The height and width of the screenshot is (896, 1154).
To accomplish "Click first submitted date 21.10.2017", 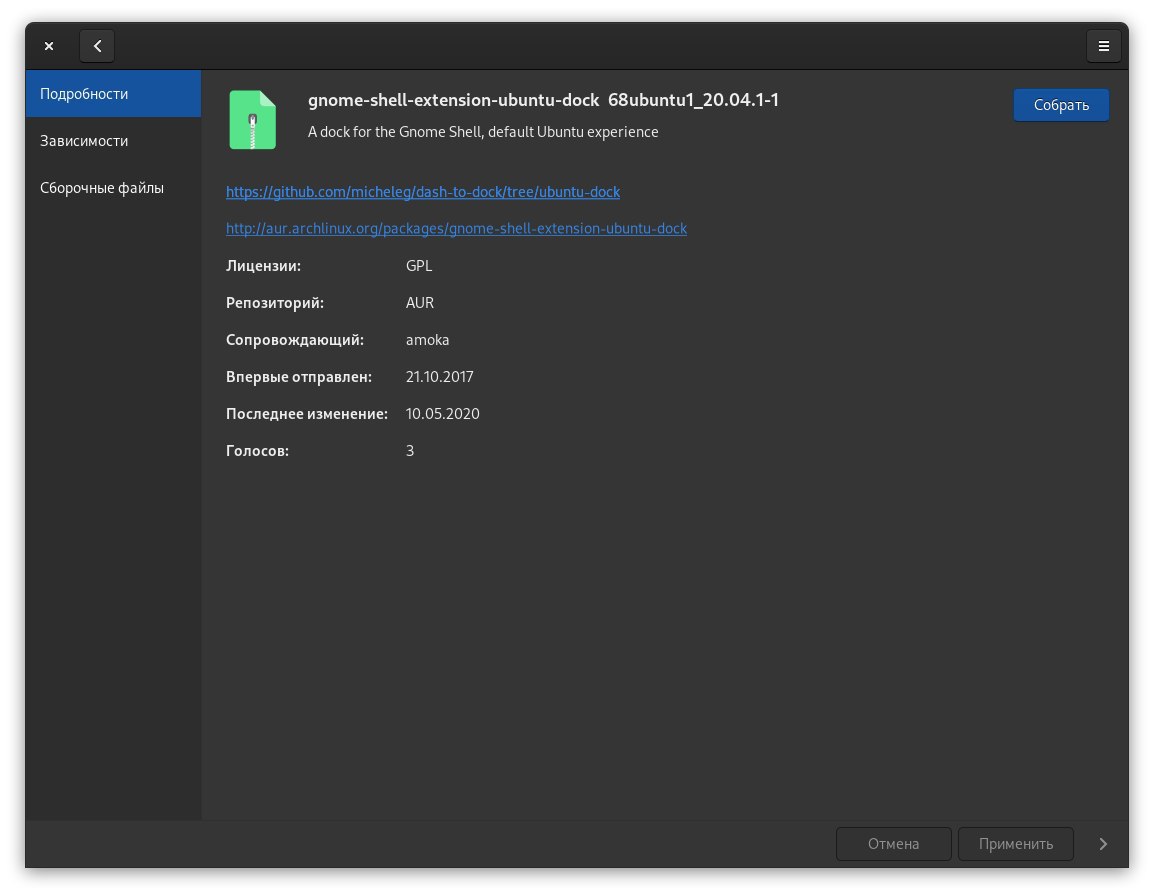I will tap(439, 376).
